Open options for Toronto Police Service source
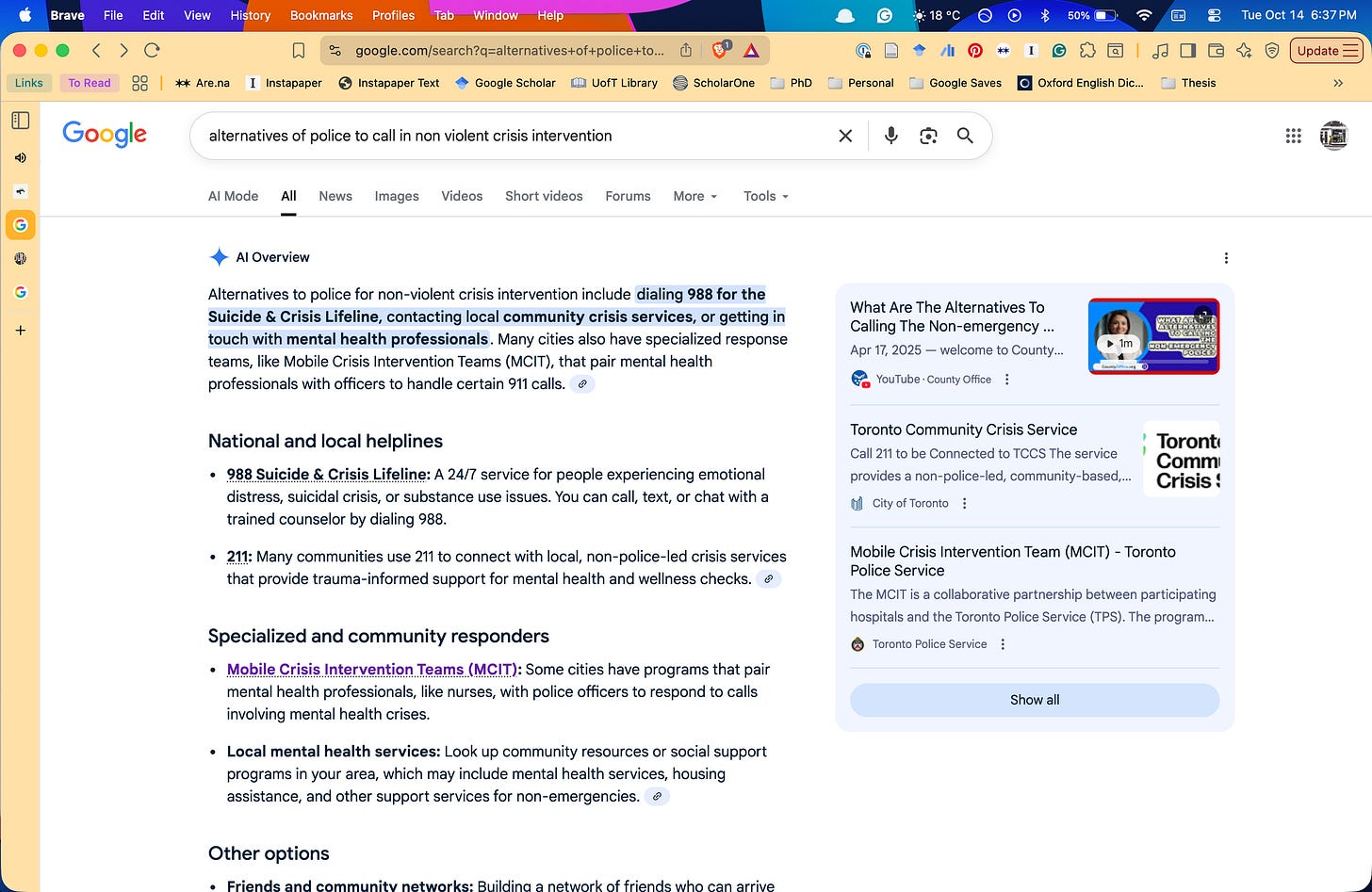Screen dimensions: 1372x892 tap(1003, 644)
